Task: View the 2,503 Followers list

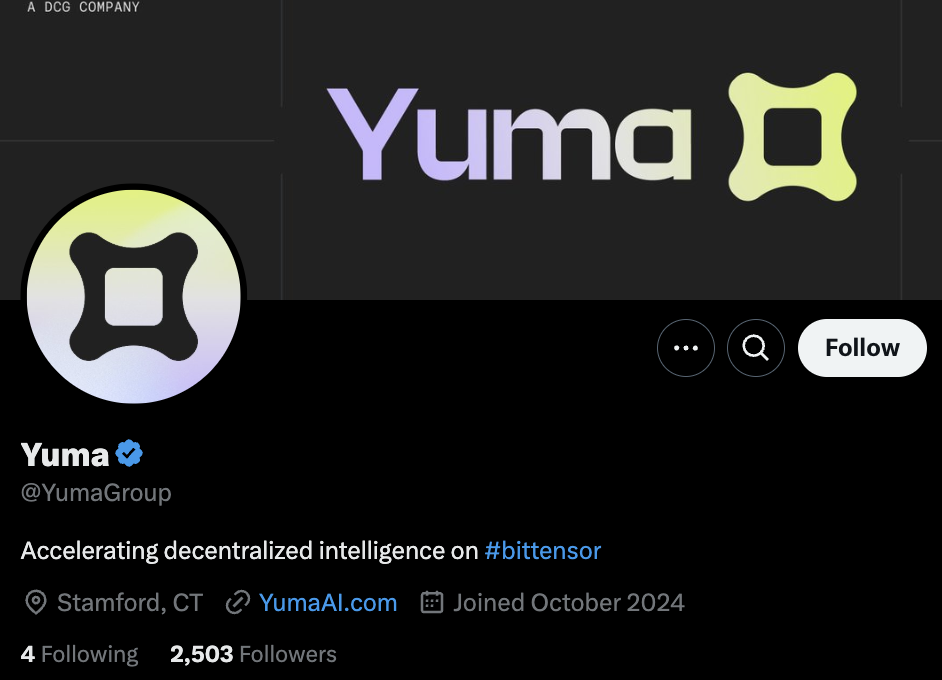Action: coord(253,654)
